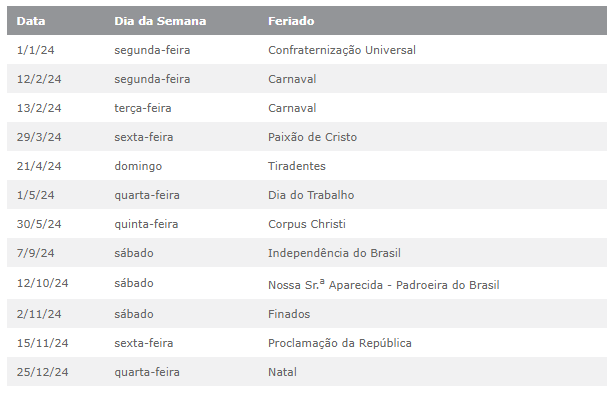The image size is (616, 398).
Task: Select the Confraternização Universal cell
Action: (342, 50)
